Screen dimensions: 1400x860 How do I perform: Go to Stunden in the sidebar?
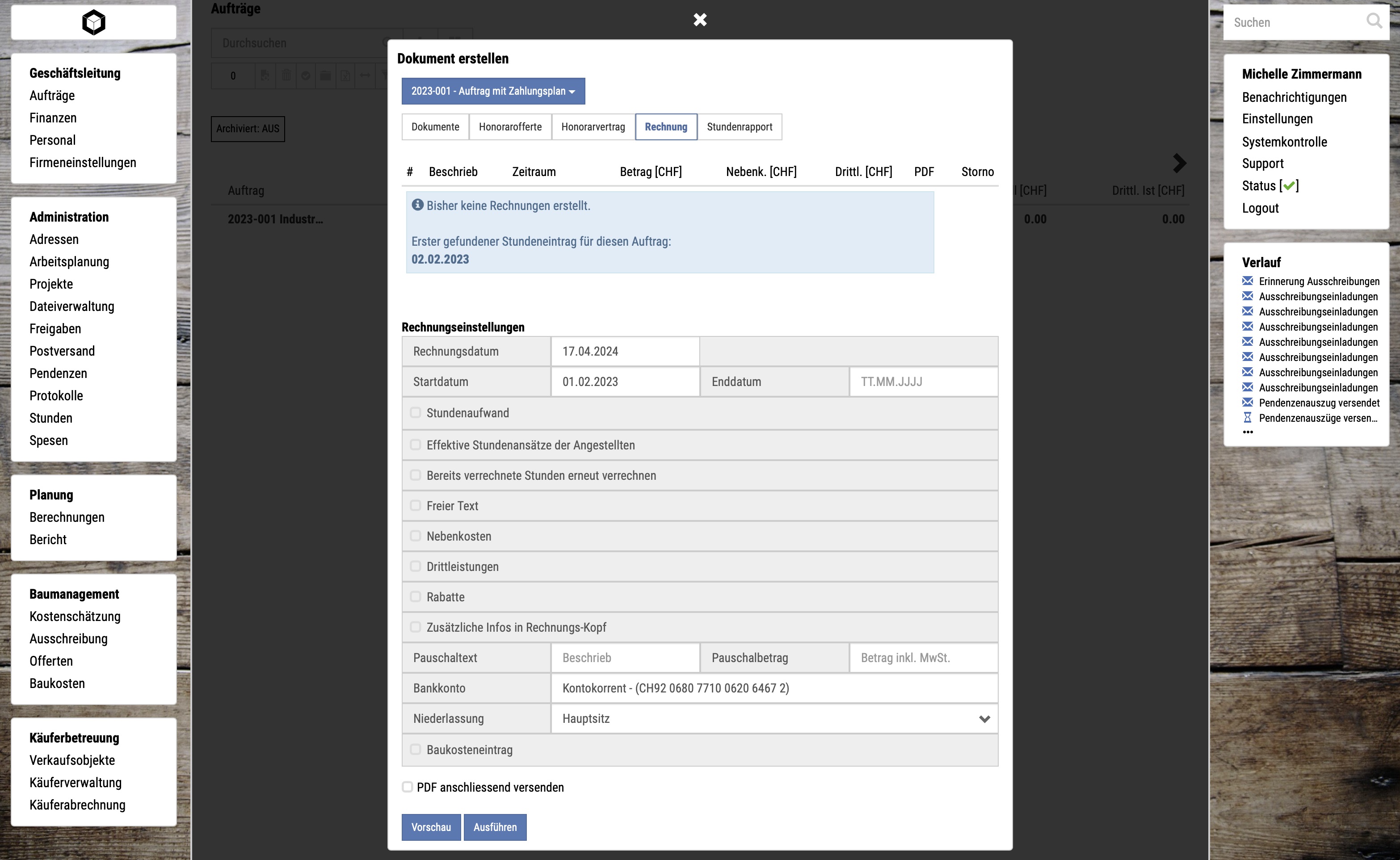tap(51, 418)
